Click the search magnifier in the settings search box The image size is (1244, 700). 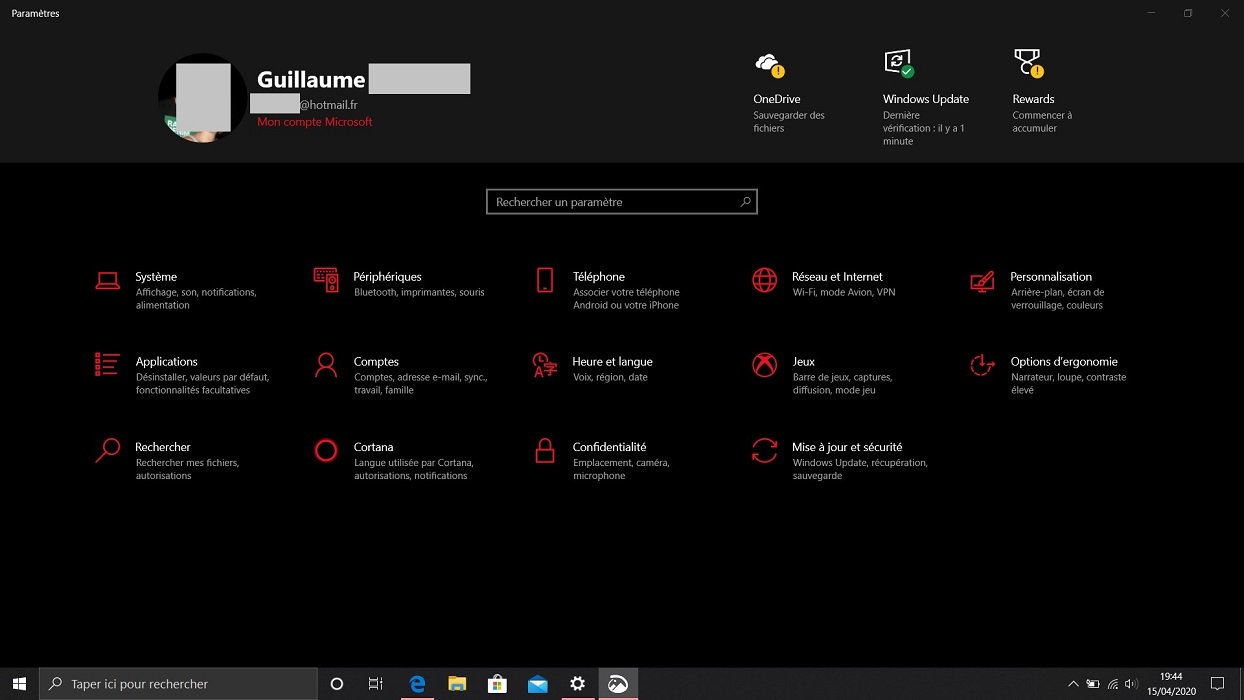745,202
